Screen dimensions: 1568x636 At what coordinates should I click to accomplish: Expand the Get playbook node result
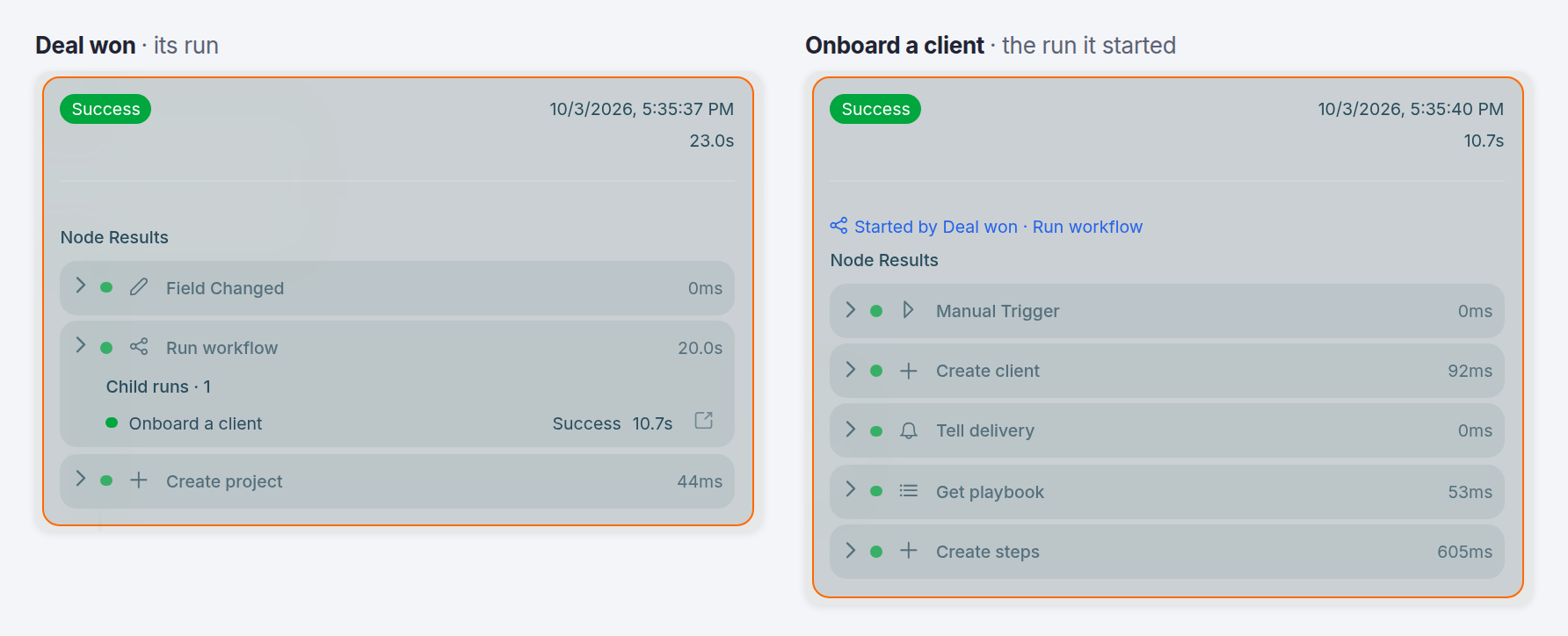[851, 489]
